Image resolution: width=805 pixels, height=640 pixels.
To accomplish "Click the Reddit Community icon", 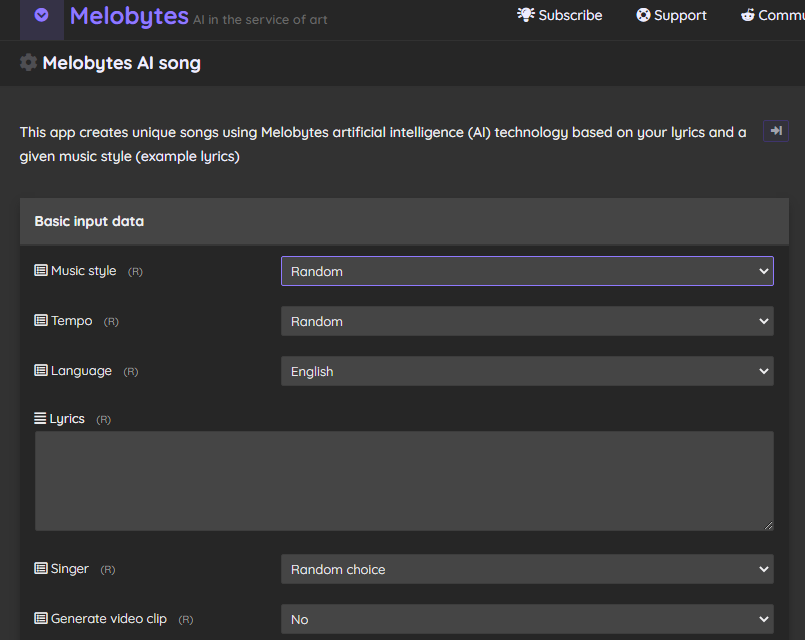I will click(748, 15).
